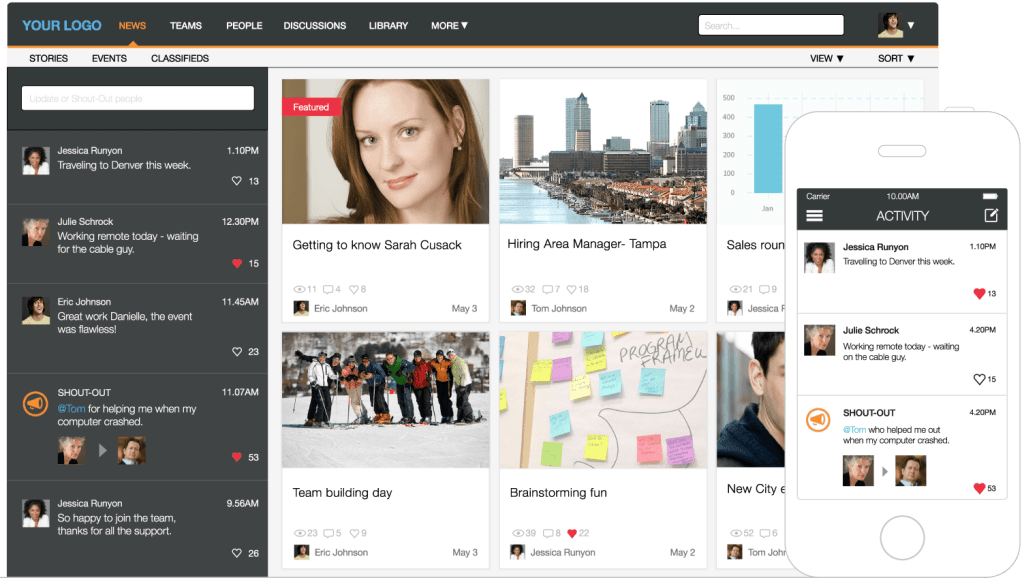The image size is (1022, 578).
Task: Click comments icon on Sarah Cusack story
Action: click(328, 289)
